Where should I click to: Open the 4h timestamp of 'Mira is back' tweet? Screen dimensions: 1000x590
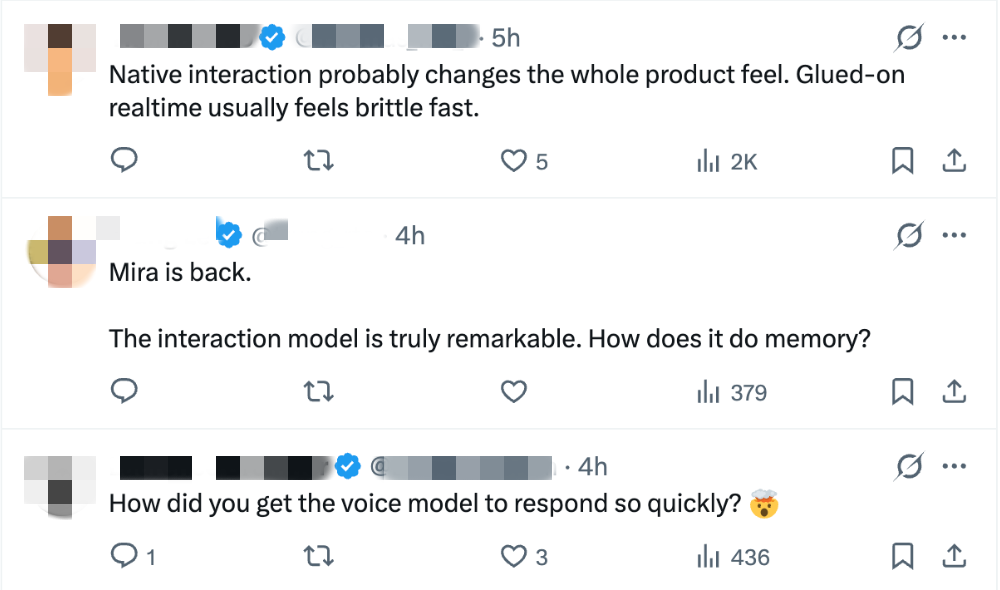409,235
